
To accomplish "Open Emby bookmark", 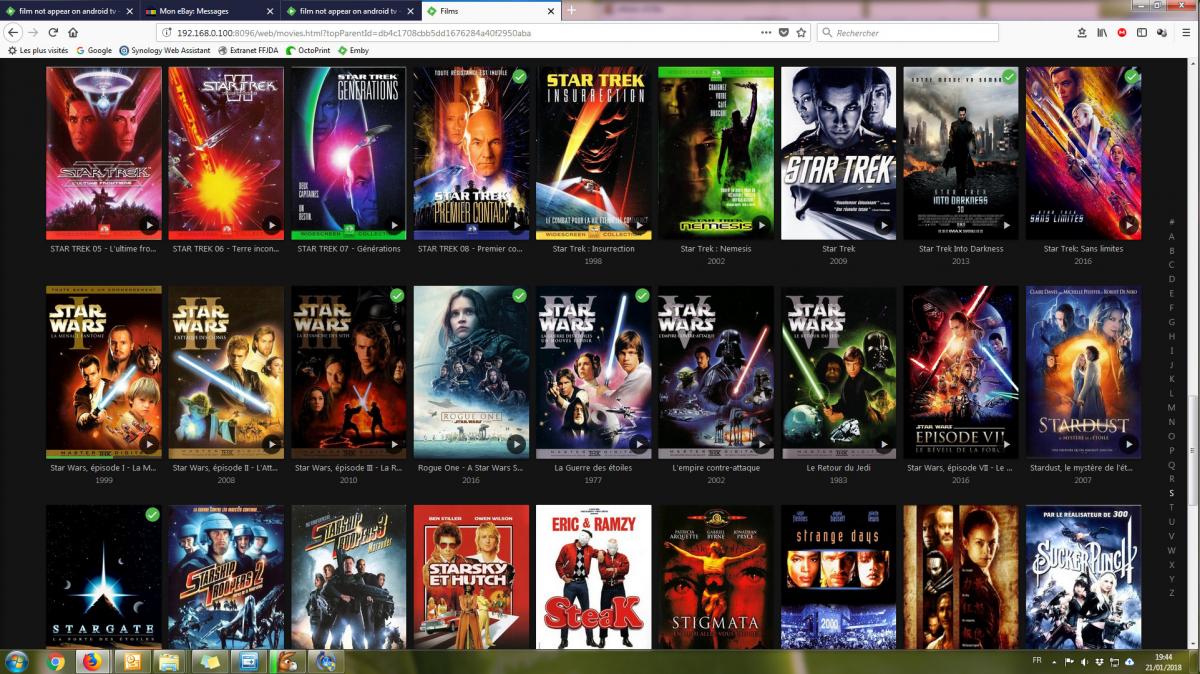I will pyautogui.click(x=354, y=50).
